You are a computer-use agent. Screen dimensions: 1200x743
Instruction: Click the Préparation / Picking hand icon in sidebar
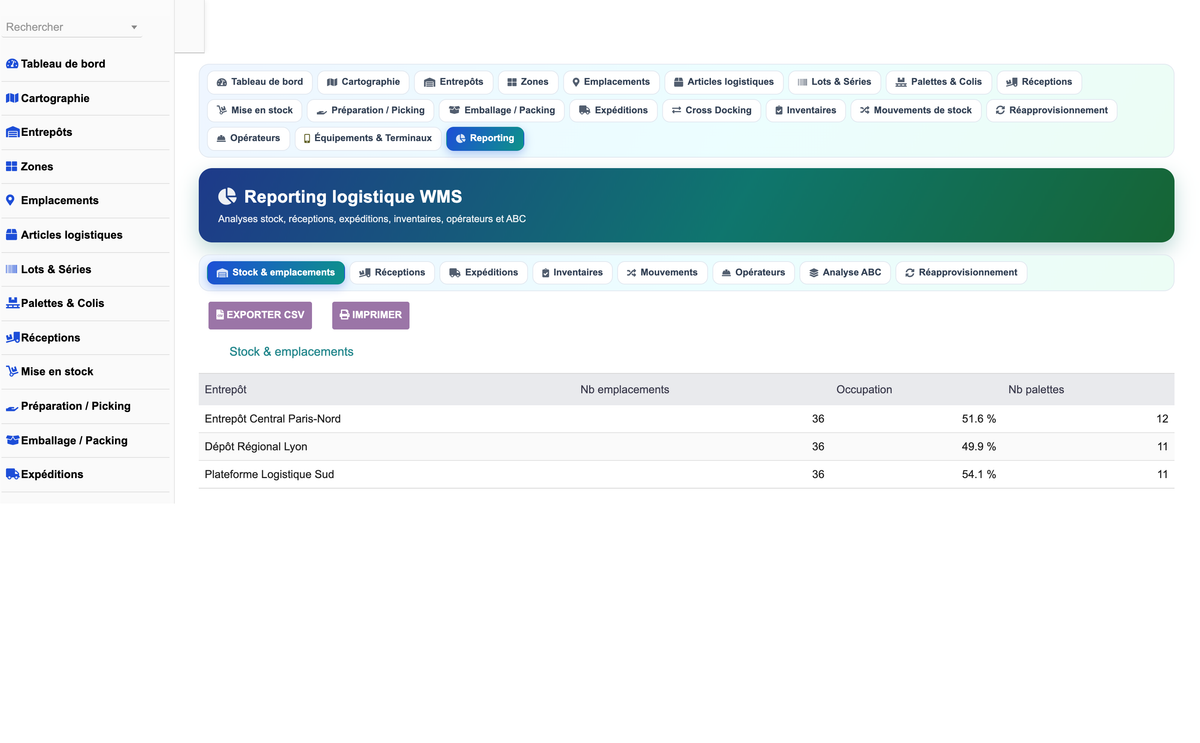[x=12, y=406]
